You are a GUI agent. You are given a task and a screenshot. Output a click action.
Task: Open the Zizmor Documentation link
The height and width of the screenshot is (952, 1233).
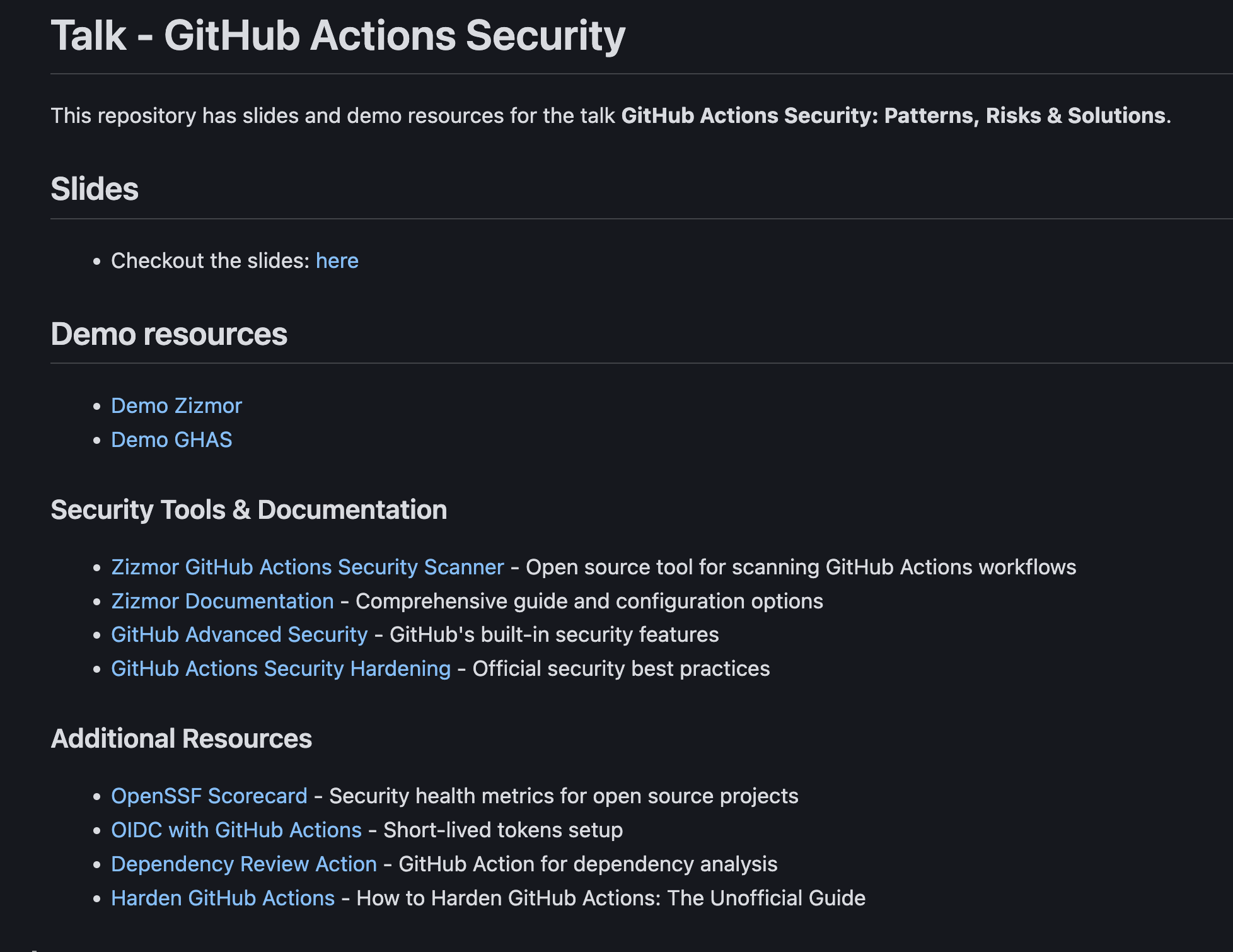tap(222, 601)
